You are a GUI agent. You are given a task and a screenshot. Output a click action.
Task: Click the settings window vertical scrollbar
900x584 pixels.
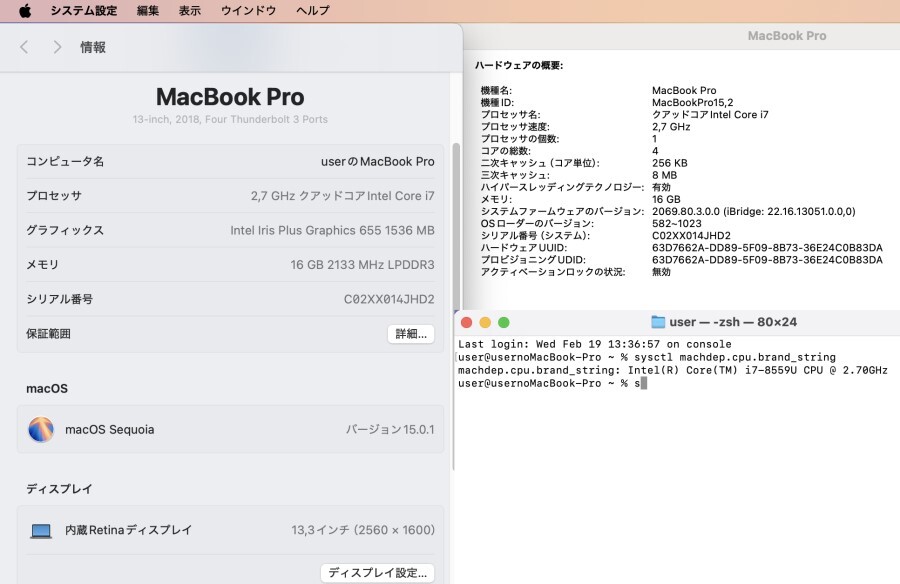pyautogui.click(x=456, y=227)
